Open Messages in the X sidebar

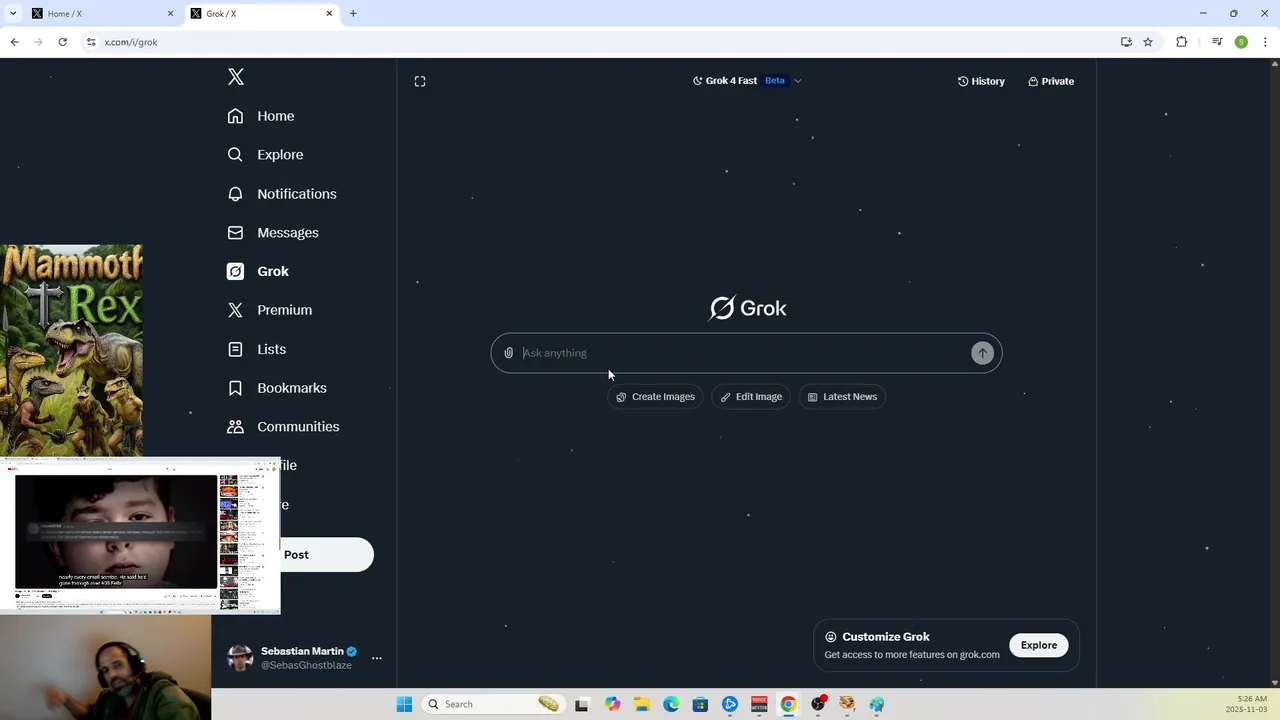pos(272,233)
